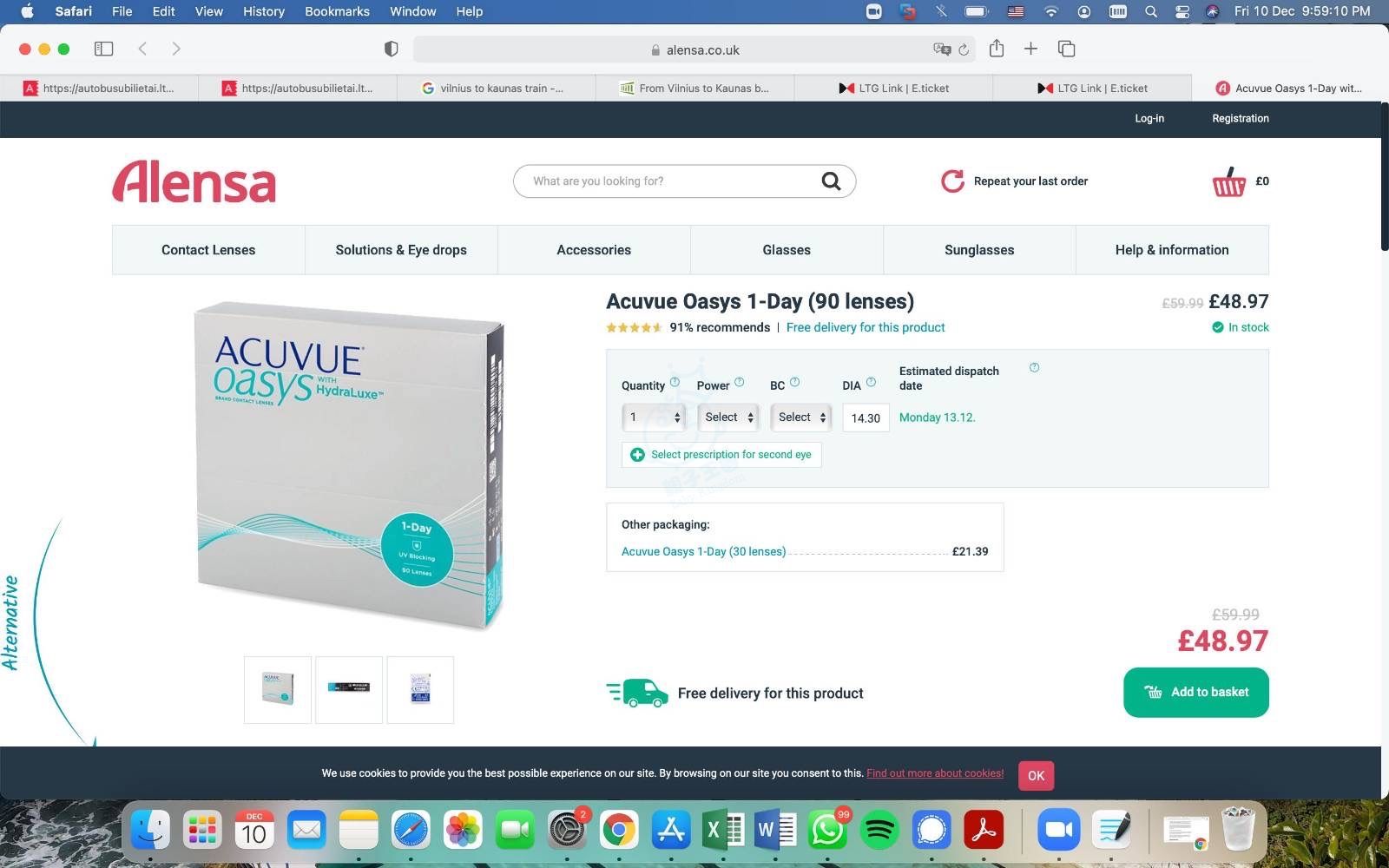Open a new tab with plus icon
Image resolution: width=1389 pixels, height=868 pixels.
[1030, 49]
